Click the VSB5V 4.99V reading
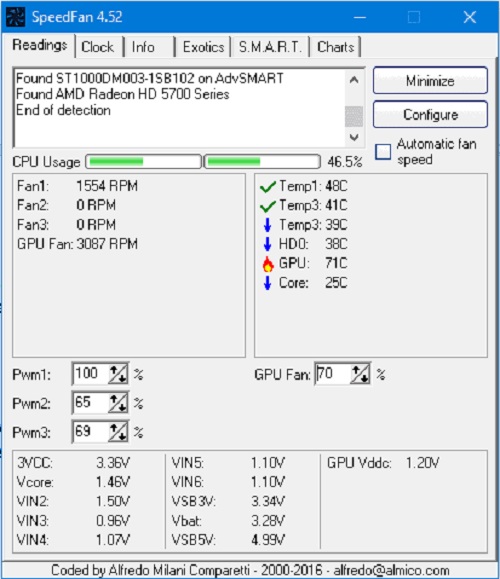The width and height of the screenshot is (500, 579). click(228, 540)
